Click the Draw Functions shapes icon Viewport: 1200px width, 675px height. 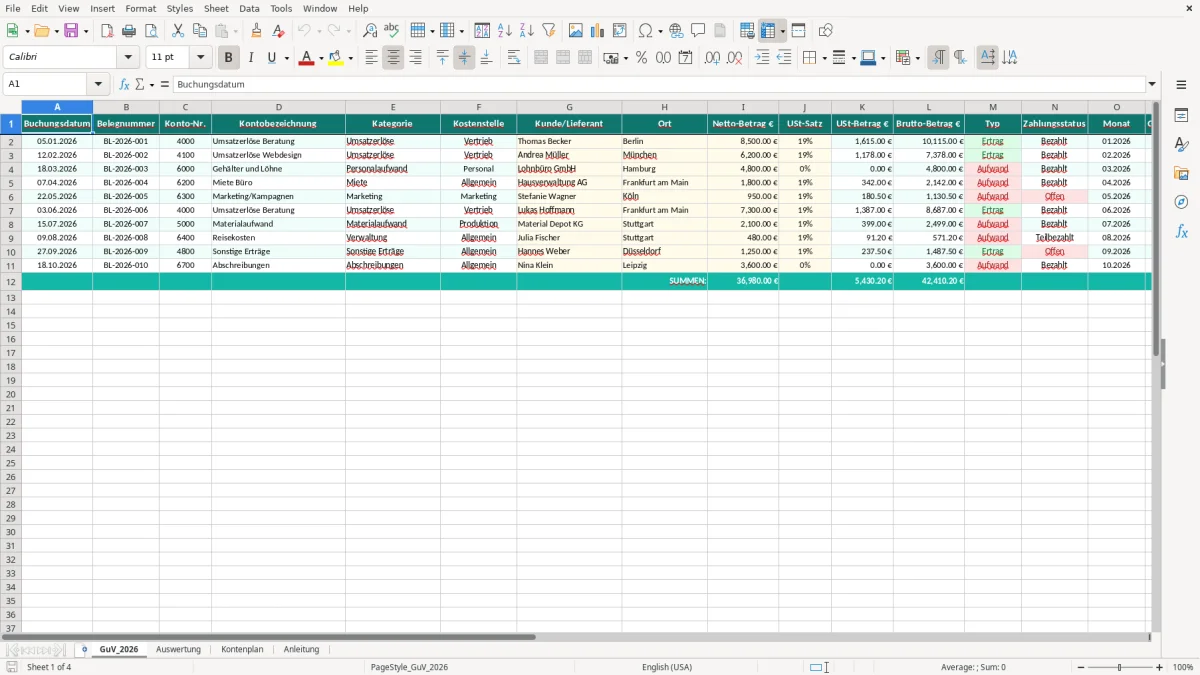[x=825, y=31]
